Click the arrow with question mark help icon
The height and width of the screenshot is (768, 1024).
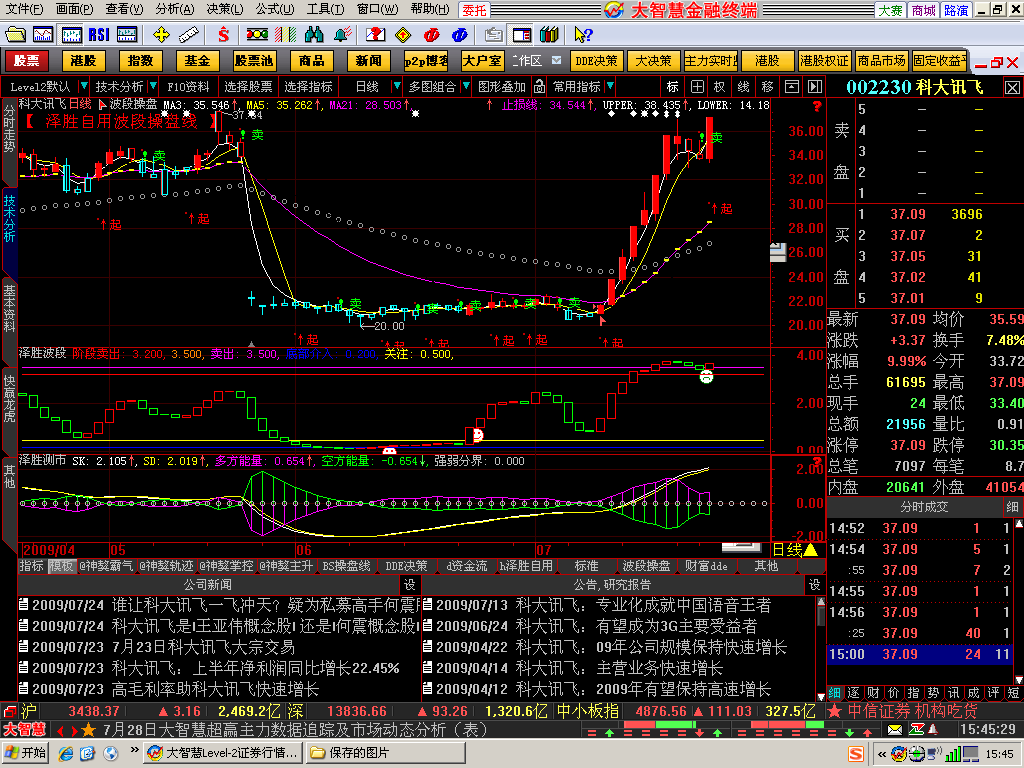(x=583, y=35)
